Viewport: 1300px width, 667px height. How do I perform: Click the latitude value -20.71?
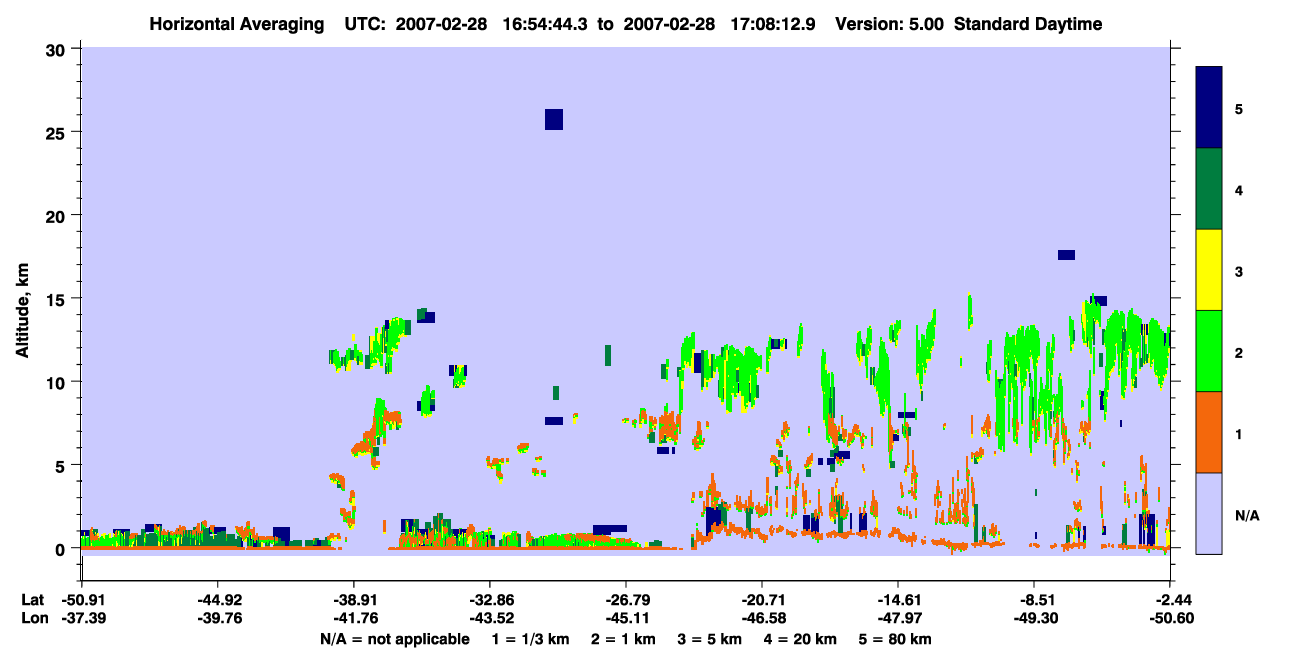point(762,600)
